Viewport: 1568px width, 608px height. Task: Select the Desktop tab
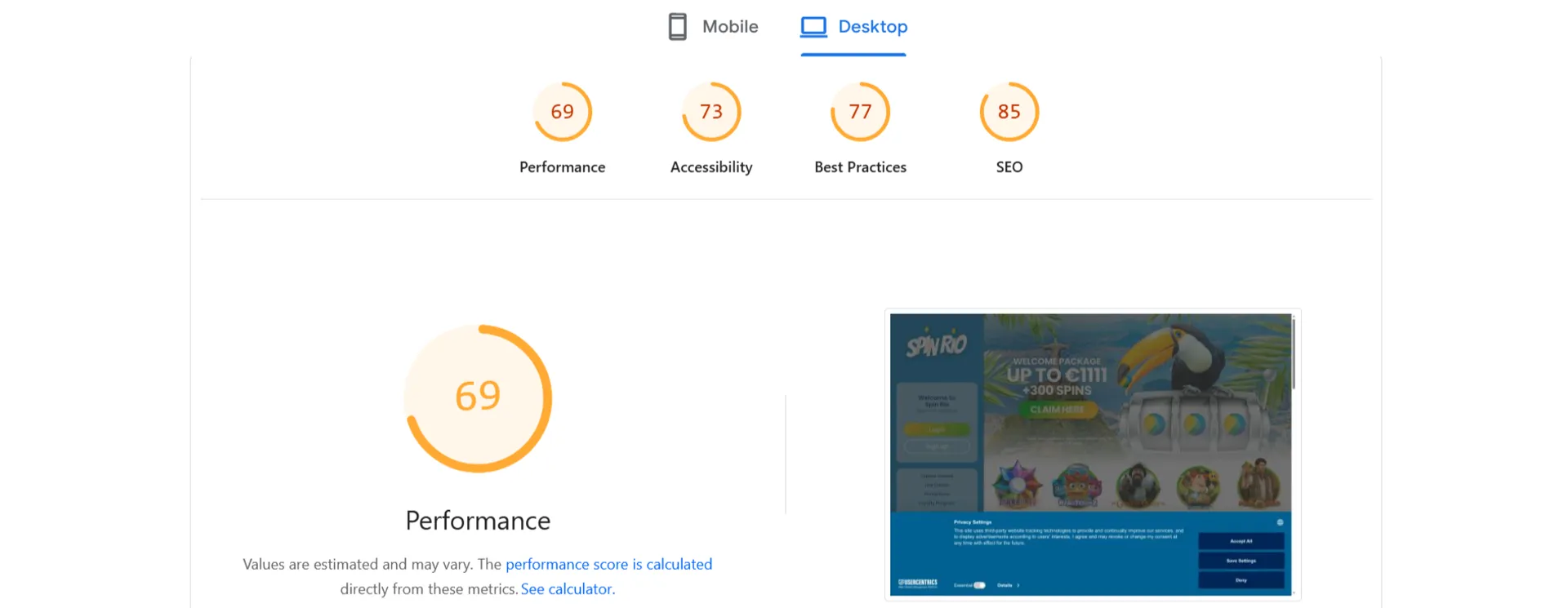coord(853,27)
